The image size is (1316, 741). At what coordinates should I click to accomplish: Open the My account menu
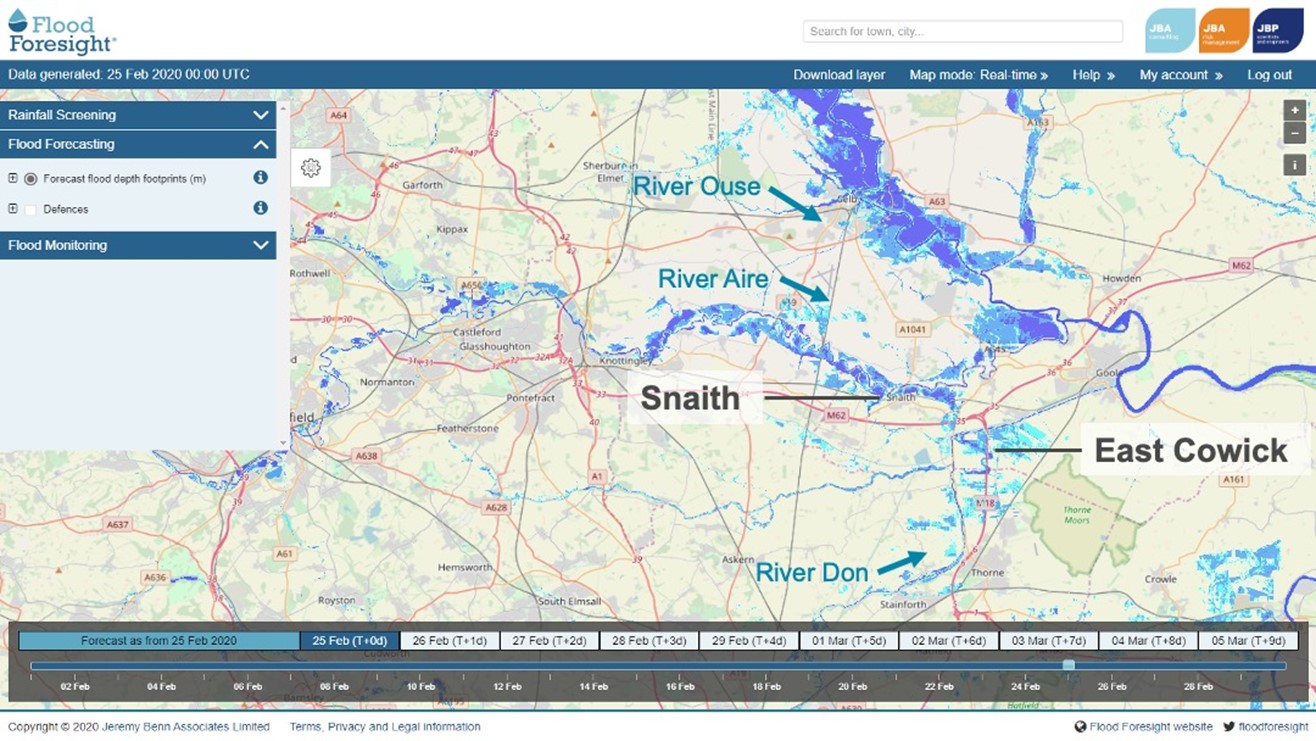(1180, 75)
